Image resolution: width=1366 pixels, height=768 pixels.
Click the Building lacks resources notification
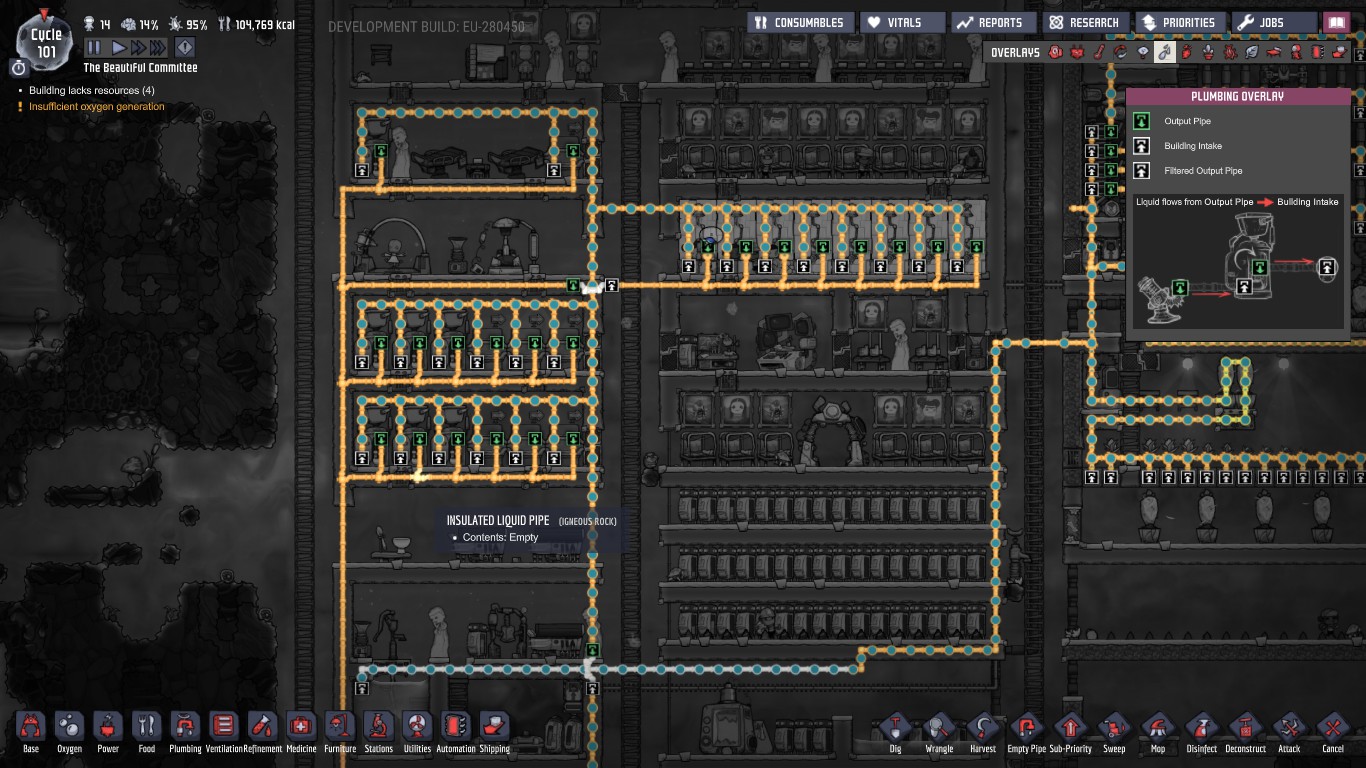[x=91, y=91]
